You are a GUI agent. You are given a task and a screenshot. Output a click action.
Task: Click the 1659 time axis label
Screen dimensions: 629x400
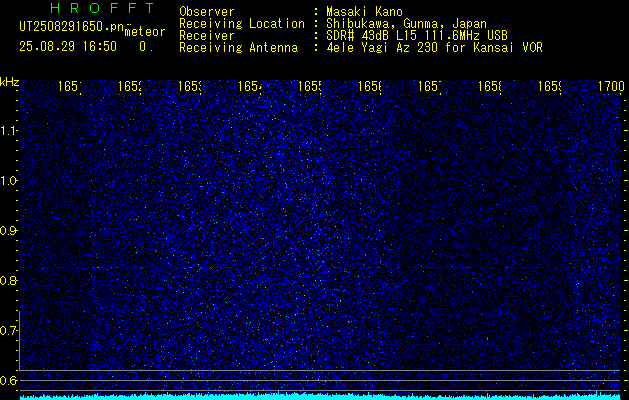tap(550, 86)
